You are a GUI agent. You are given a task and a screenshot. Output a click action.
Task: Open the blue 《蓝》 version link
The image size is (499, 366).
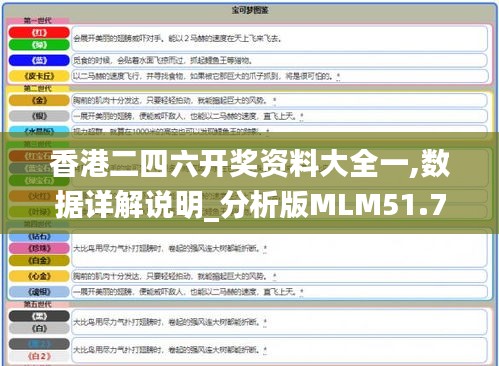point(39,60)
